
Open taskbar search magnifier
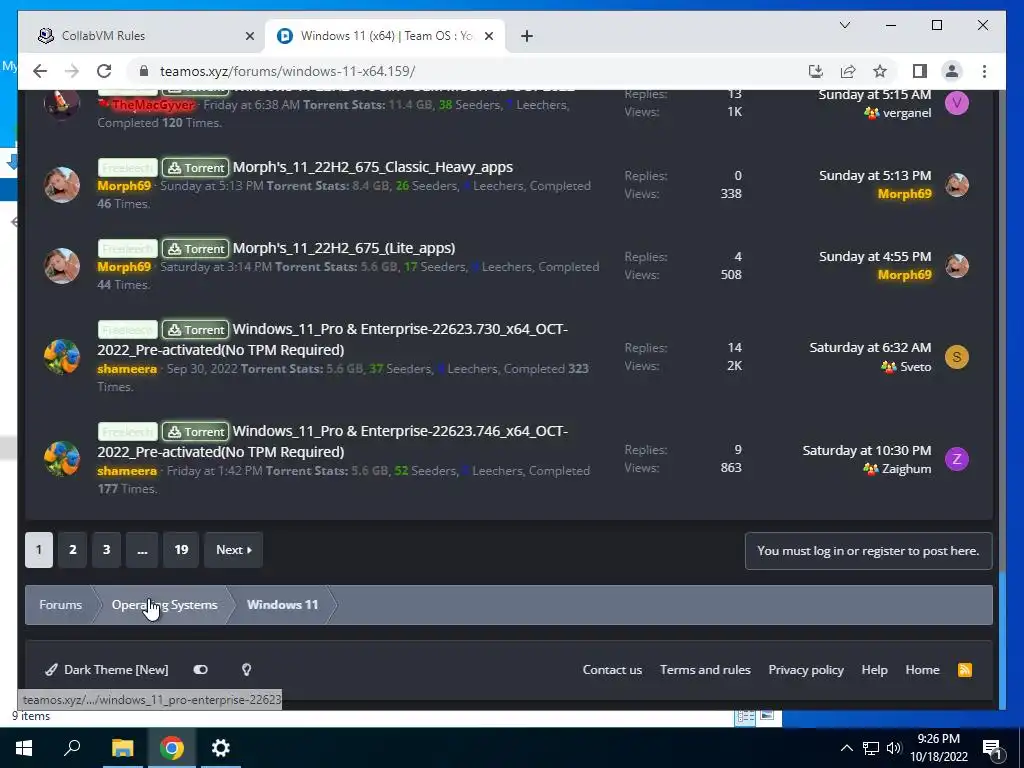point(72,748)
